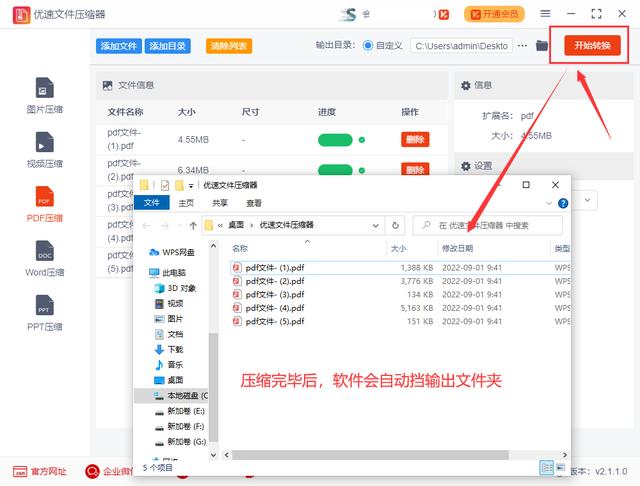The width and height of the screenshot is (640, 486).
Task: Click 桌面 in the address breadcrumb
Action: (236, 225)
